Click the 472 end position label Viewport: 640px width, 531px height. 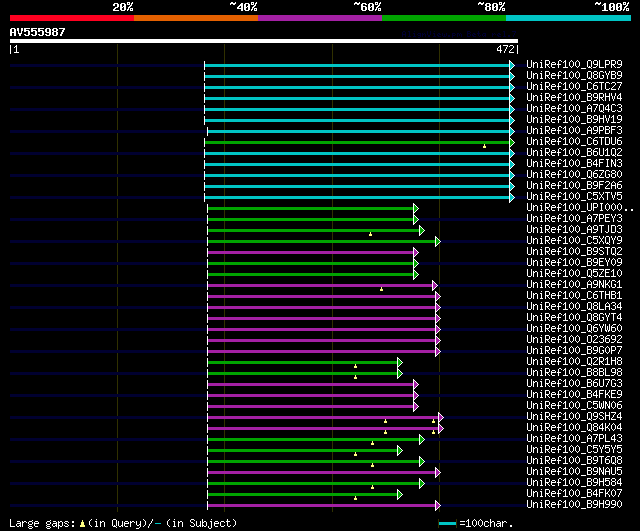[x=505, y=49]
